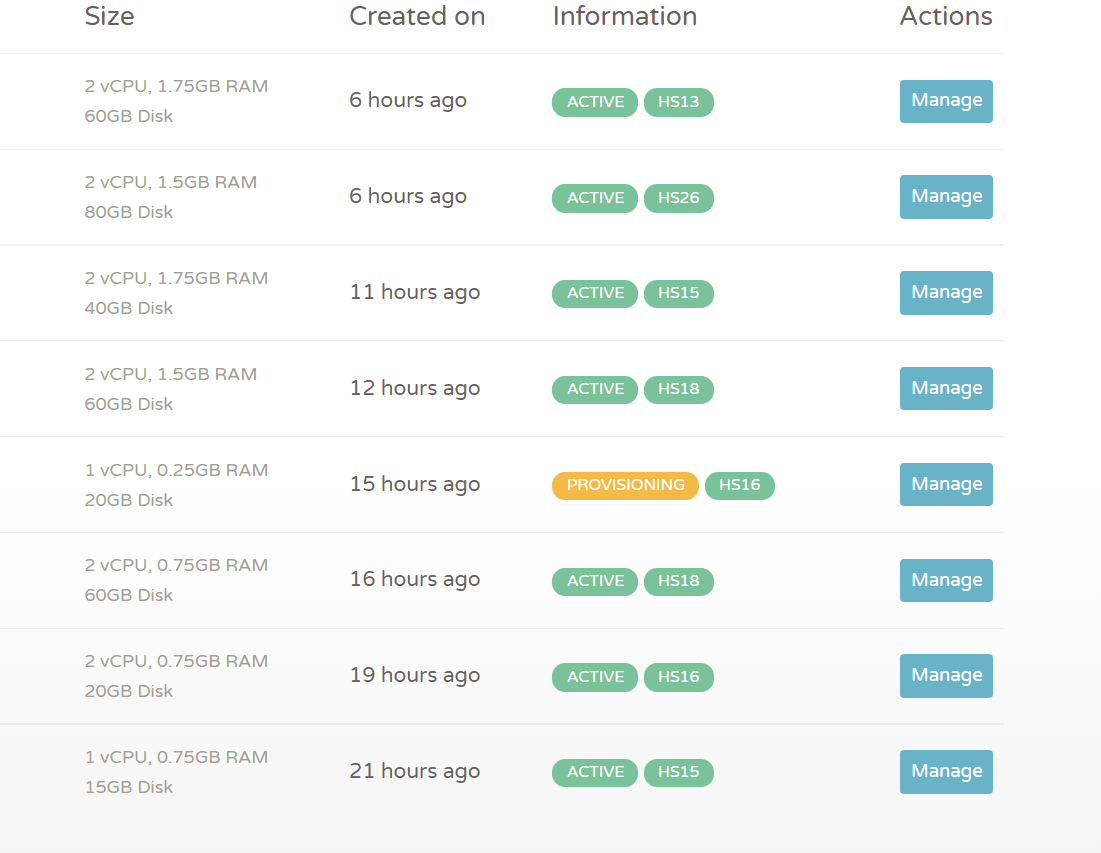Click ACTIVE badge in the 21 hours ago row

tap(595, 772)
